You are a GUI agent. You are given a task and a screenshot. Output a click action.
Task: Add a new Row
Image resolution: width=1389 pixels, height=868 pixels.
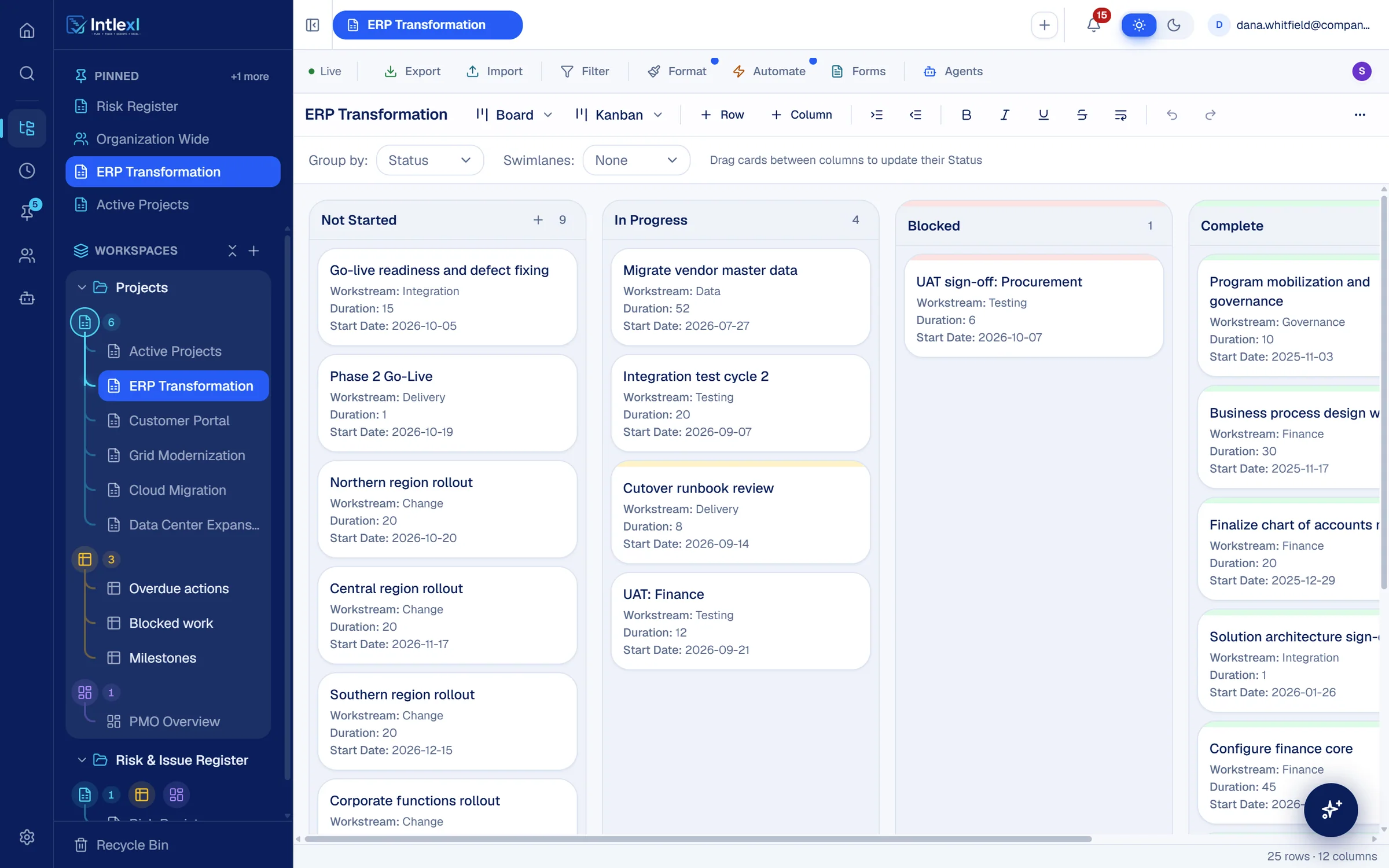point(722,115)
